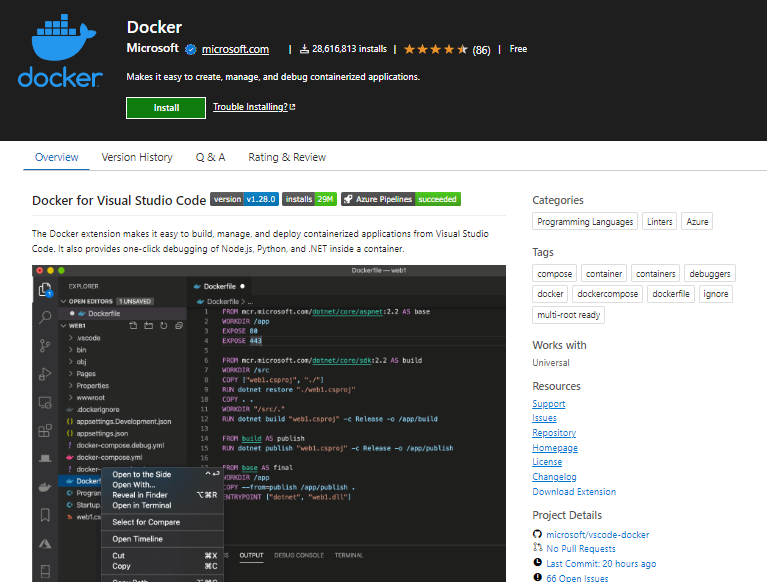The height and width of the screenshot is (582, 767).
Task: Click the Search magnifier icon in VS Code sidebar
Action: 45,317
